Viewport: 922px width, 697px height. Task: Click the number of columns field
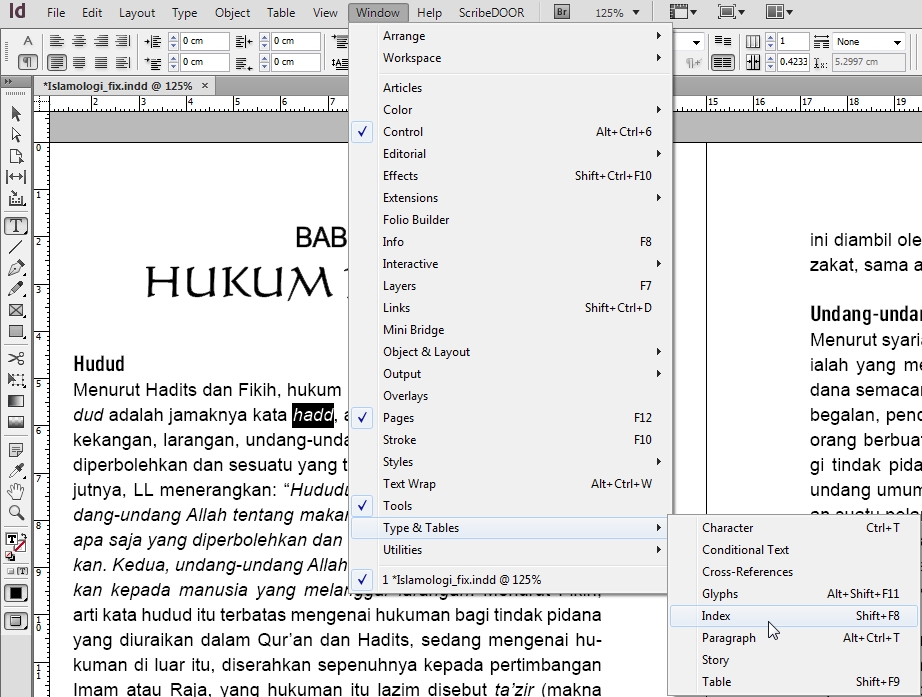(x=793, y=41)
